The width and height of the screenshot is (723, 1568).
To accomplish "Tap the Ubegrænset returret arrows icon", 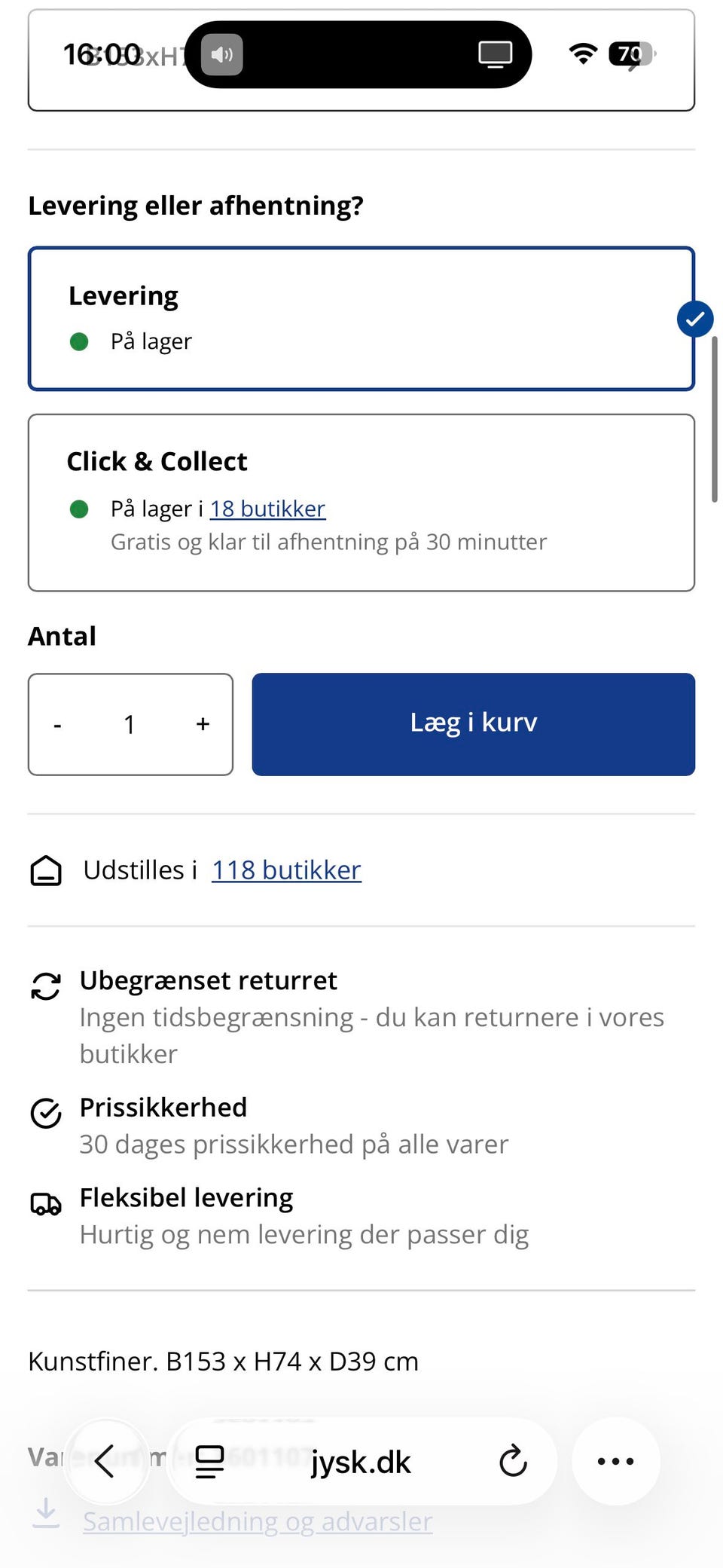I will (46, 986).
